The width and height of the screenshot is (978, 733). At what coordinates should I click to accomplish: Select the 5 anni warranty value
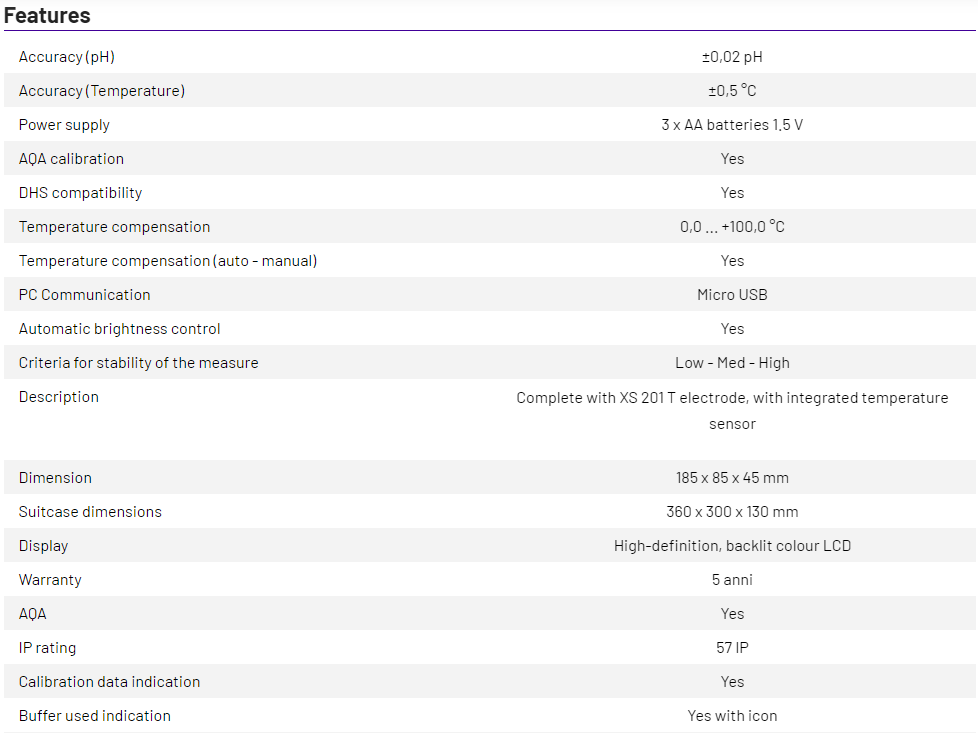coord(732,580)
